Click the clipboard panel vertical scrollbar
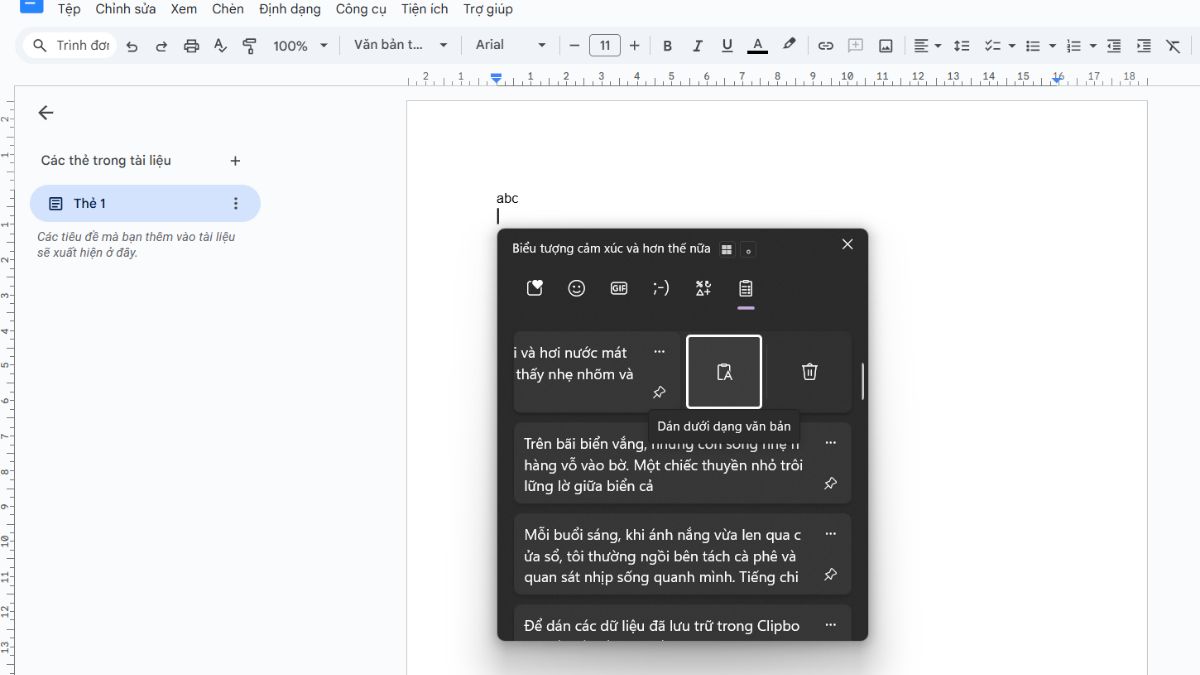Viewport: 1200px width, 675px height. point(862,381)
